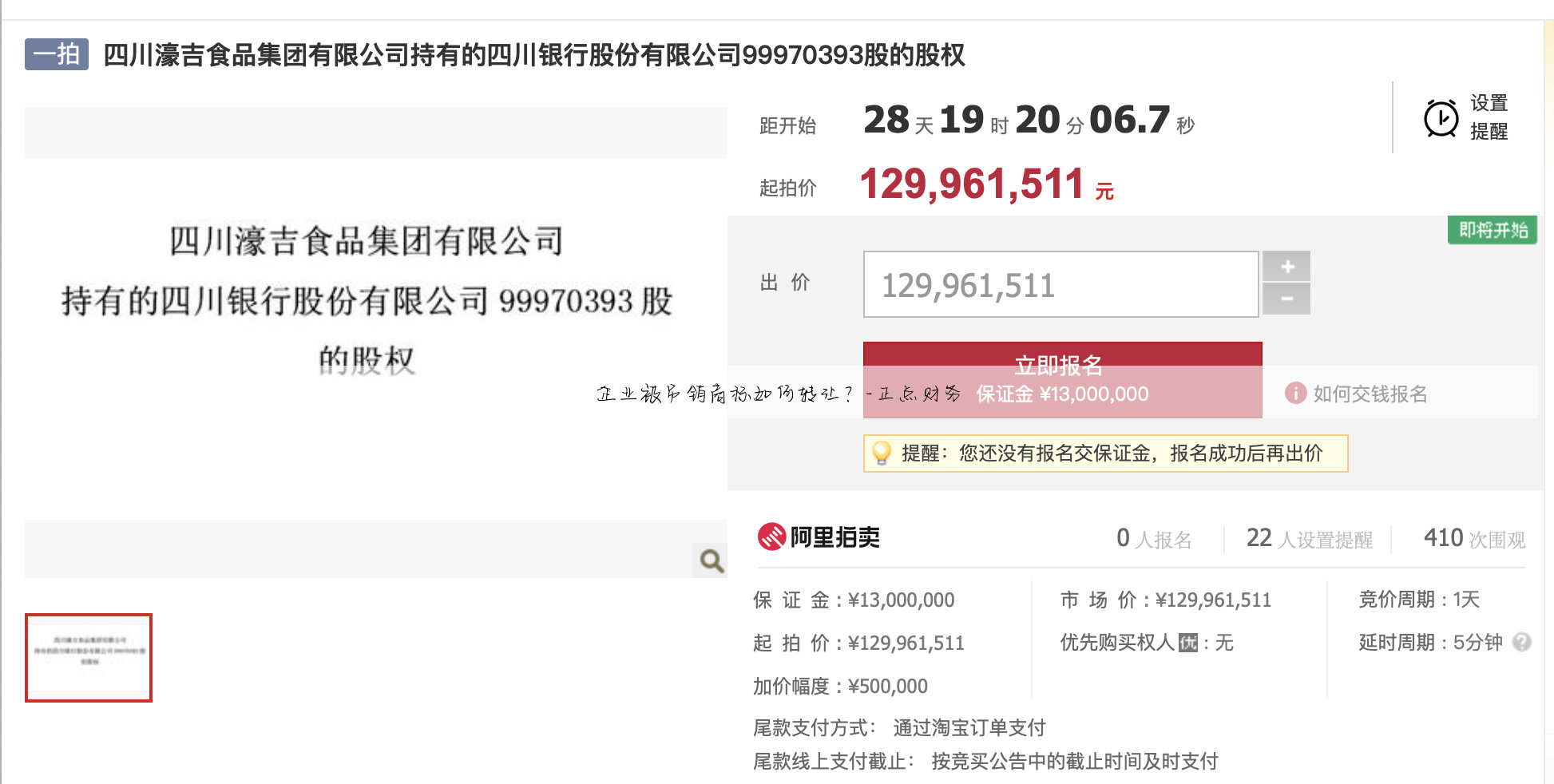
Task: Click the 即将开始 status badge
Action: [1492, 230]
